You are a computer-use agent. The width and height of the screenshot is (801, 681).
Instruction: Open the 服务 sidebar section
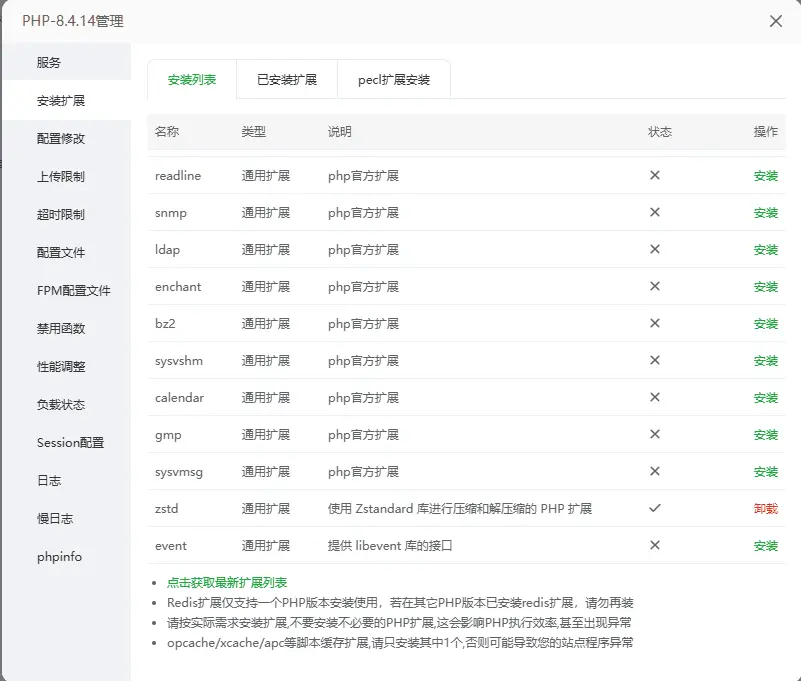point(49,62)
